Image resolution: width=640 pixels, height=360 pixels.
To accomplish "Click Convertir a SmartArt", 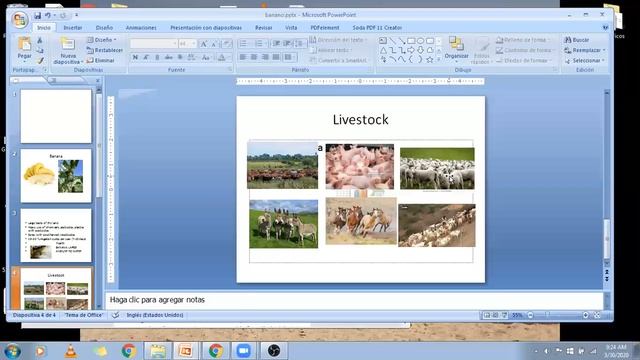I will [338, 60].
